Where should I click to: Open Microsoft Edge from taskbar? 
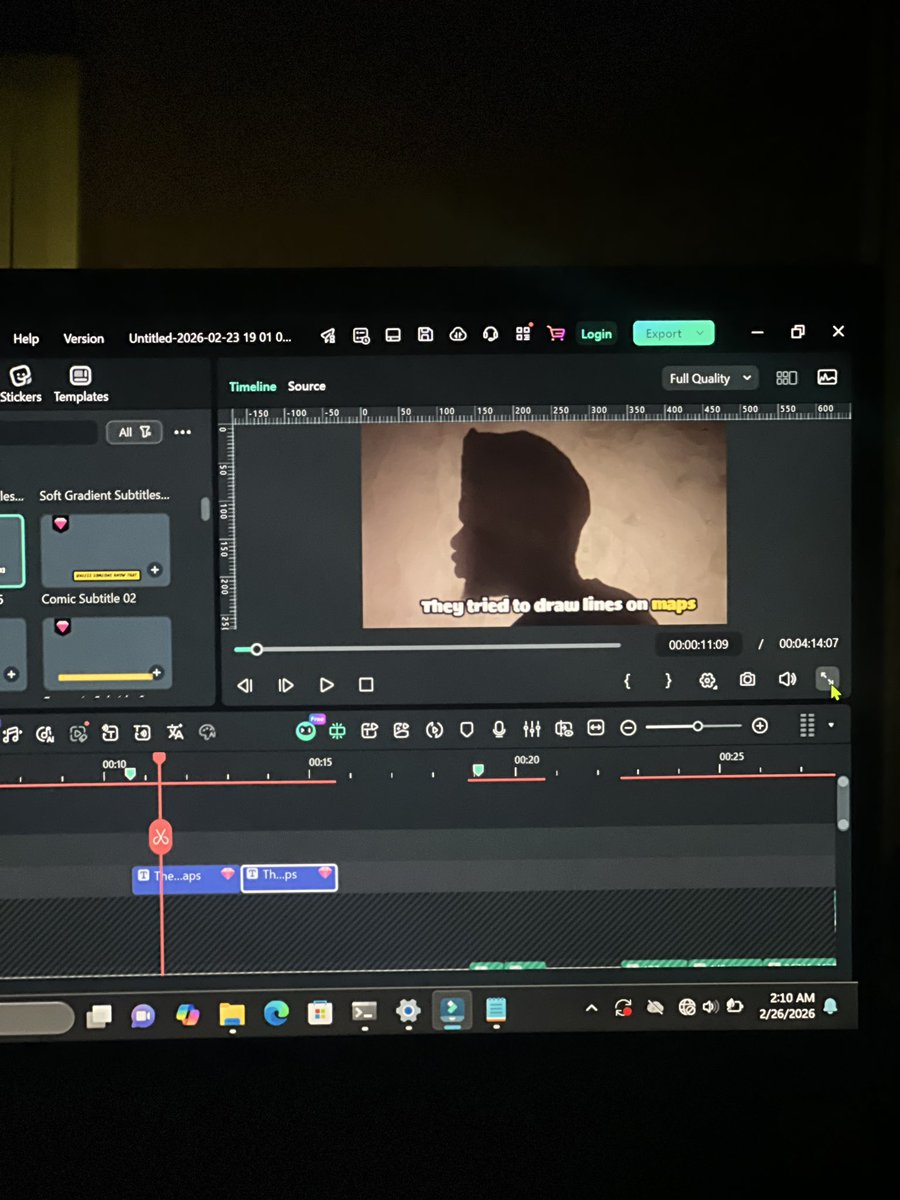point(276,1013)
